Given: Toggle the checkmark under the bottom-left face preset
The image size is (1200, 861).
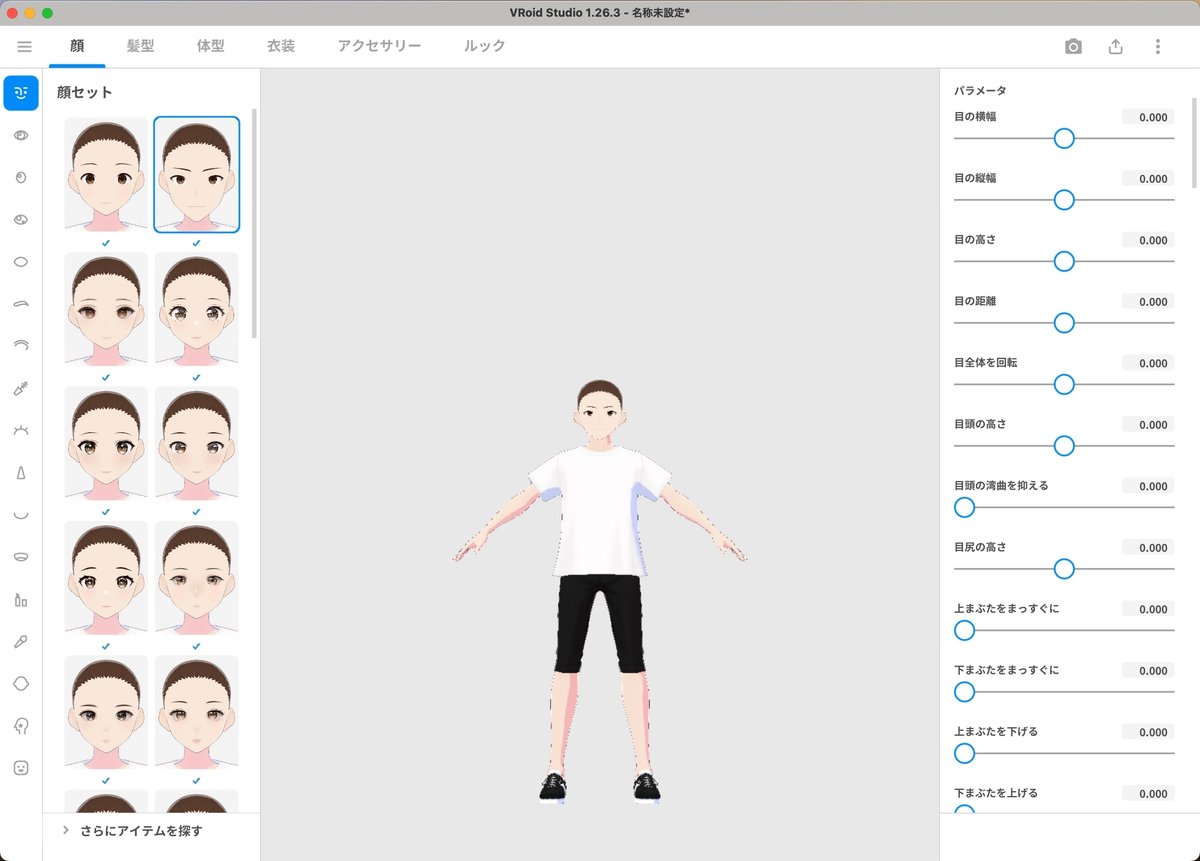Looking at the screenshot, I should pyautogui.click(x=106, y=781).
